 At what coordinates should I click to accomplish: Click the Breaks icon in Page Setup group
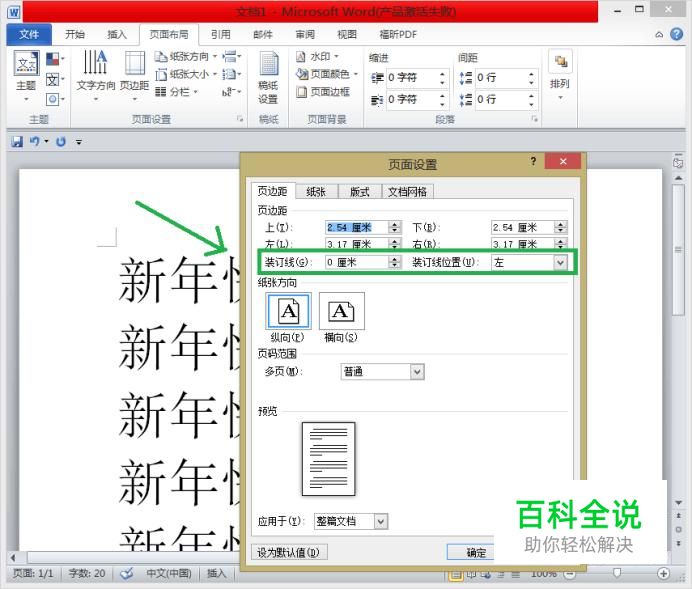click(x=231, y=56)
